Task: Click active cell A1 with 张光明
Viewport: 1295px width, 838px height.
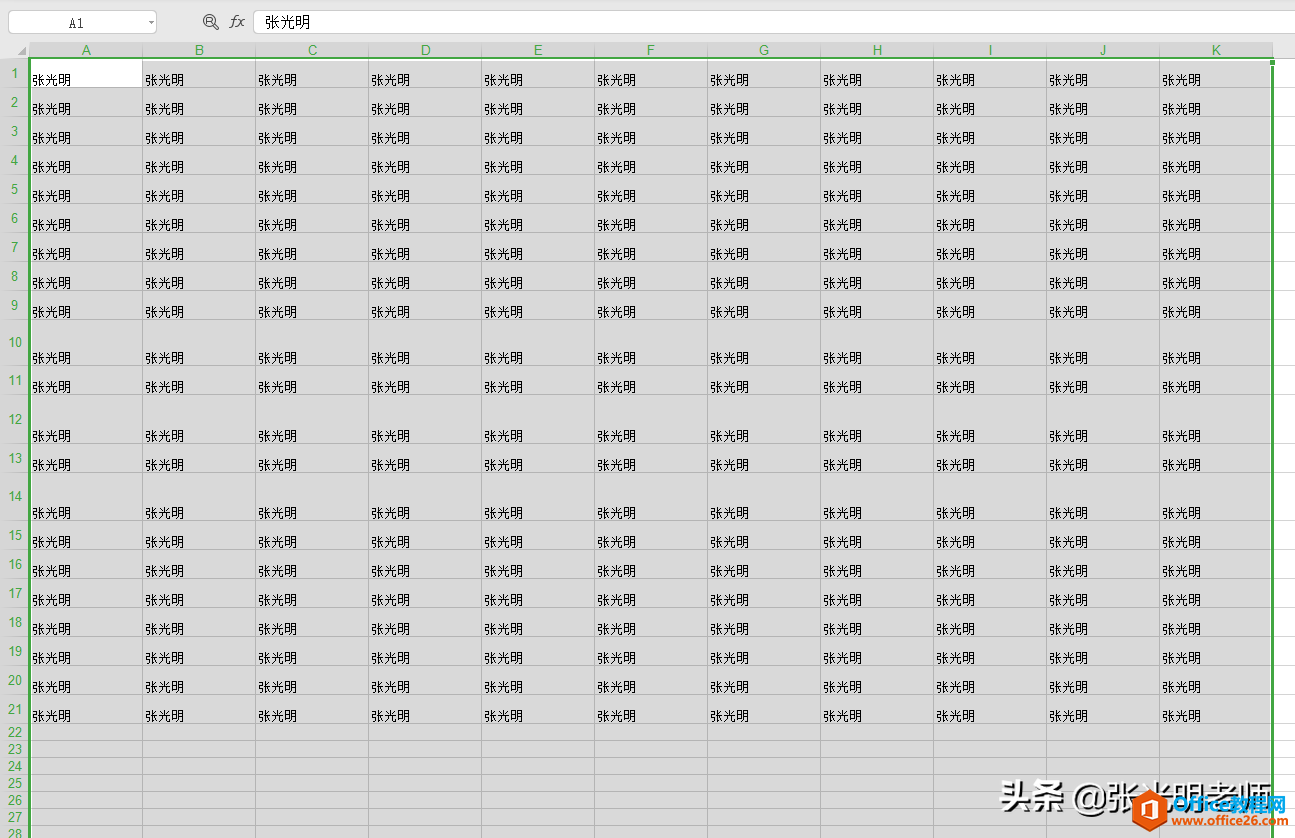Action: [x=86, y=73]
